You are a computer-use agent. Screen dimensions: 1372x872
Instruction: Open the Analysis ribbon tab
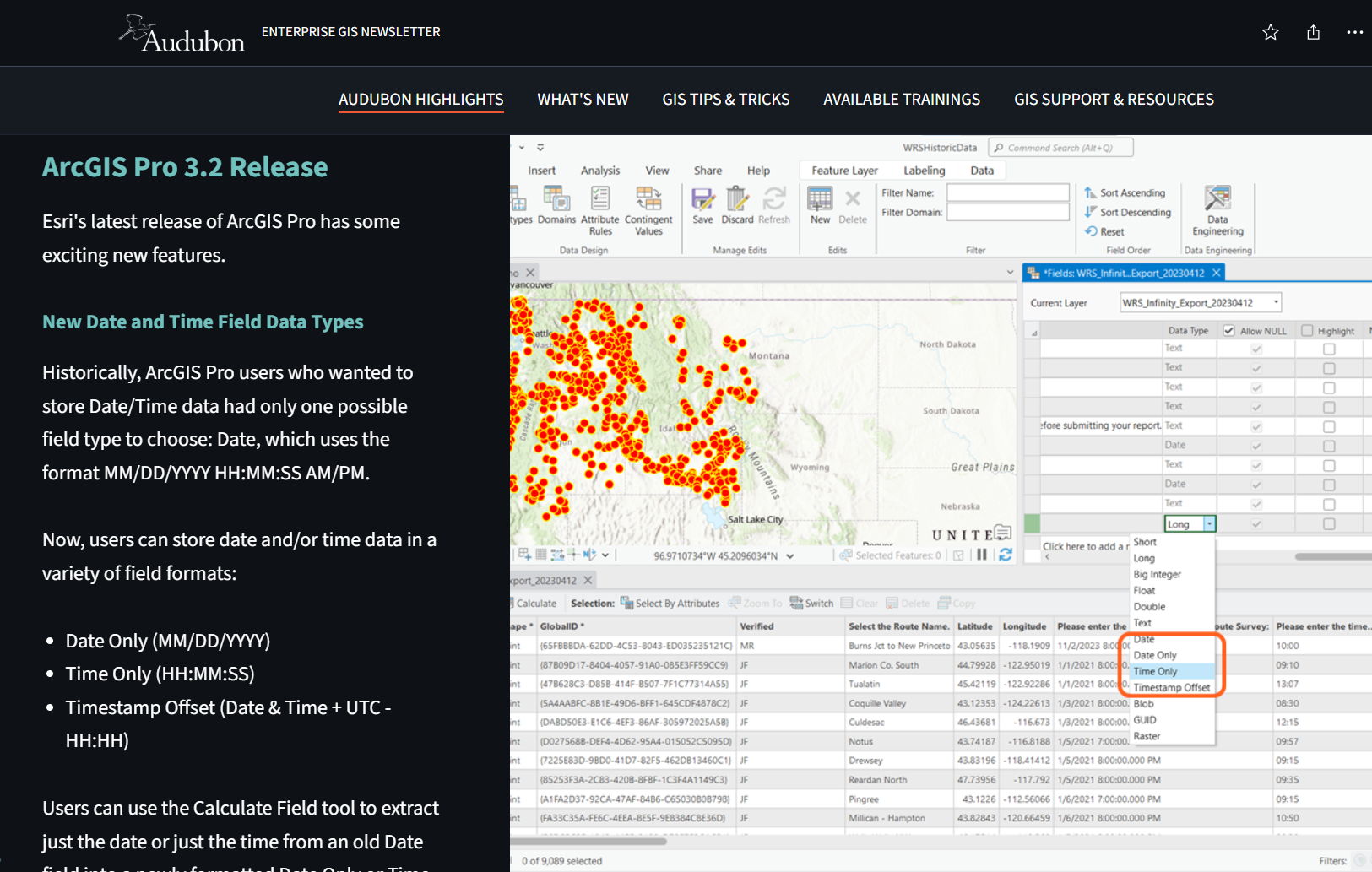coord(600,171)
